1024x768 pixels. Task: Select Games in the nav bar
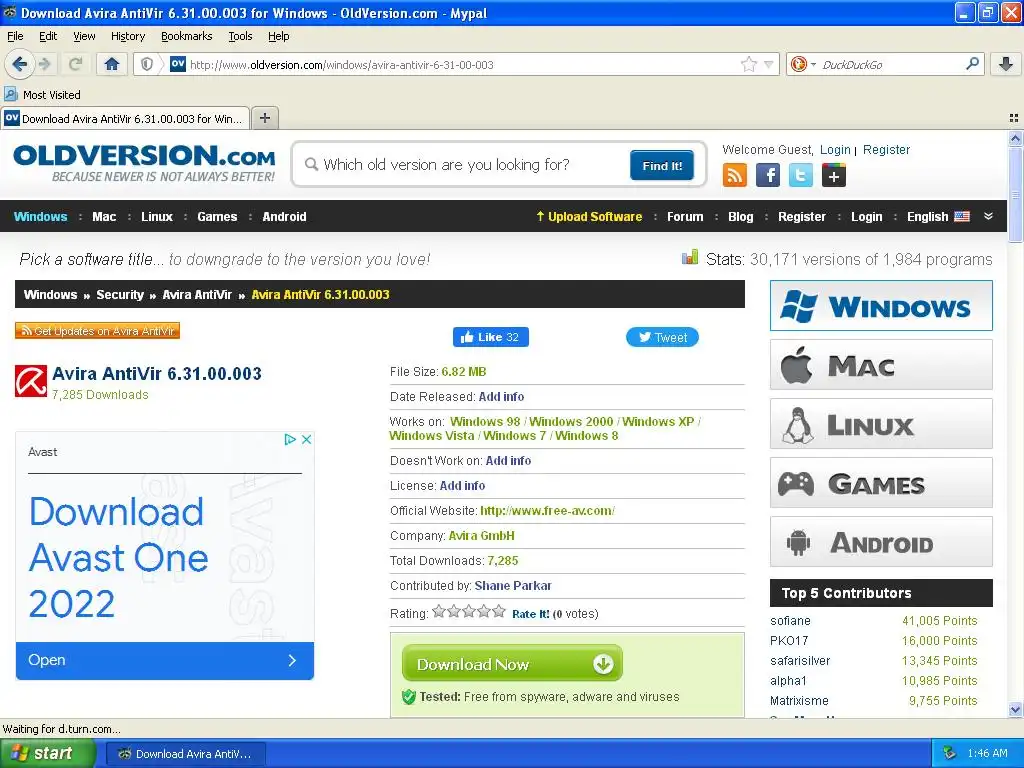(217, 216)
